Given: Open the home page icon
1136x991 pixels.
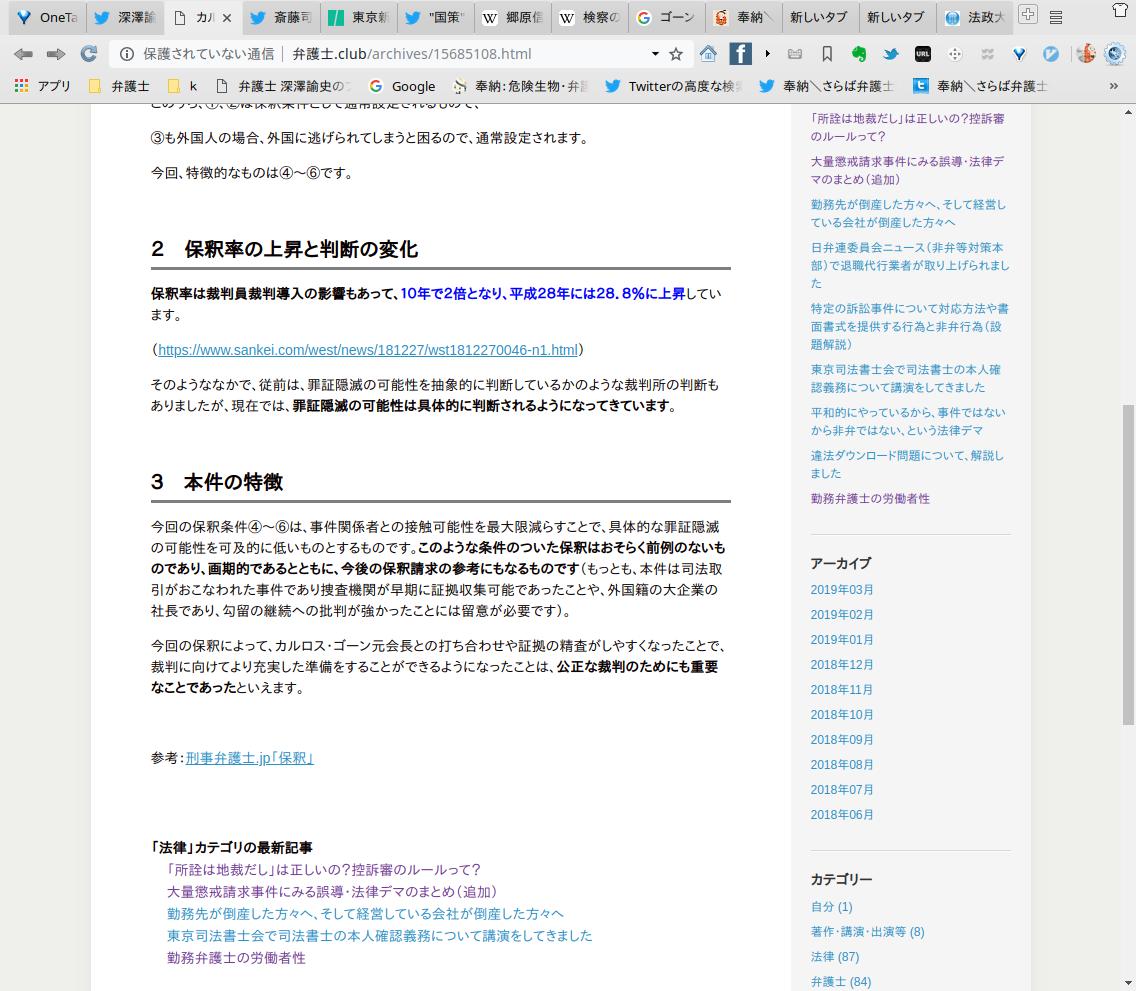Looking at the screenshot, I should (x=708, y=54).
